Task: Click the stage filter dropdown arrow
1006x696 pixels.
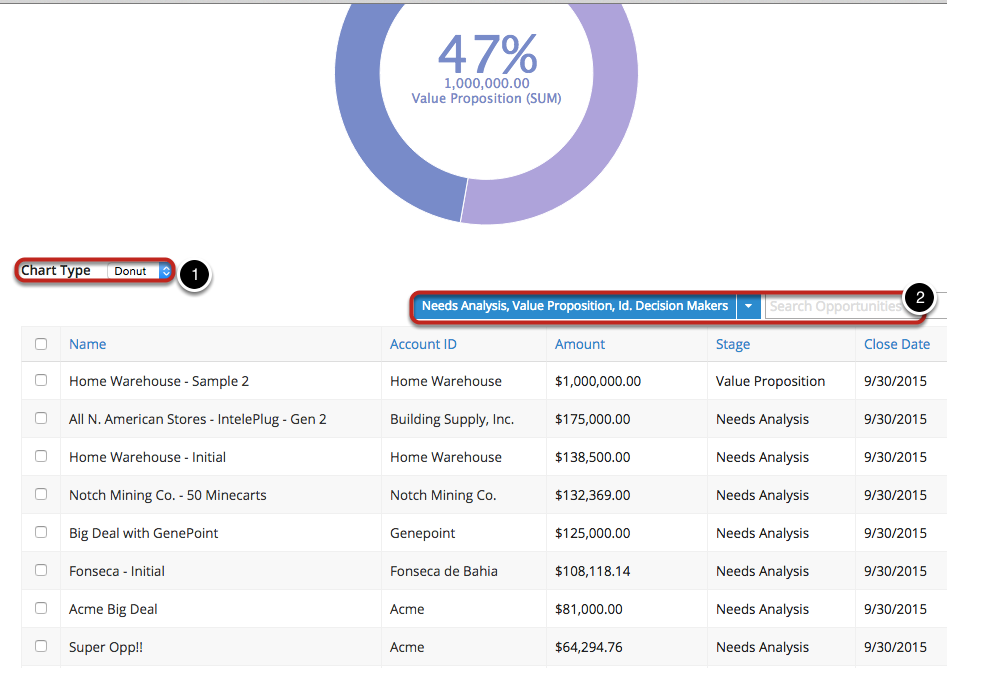Action: (x=748, y=306)
